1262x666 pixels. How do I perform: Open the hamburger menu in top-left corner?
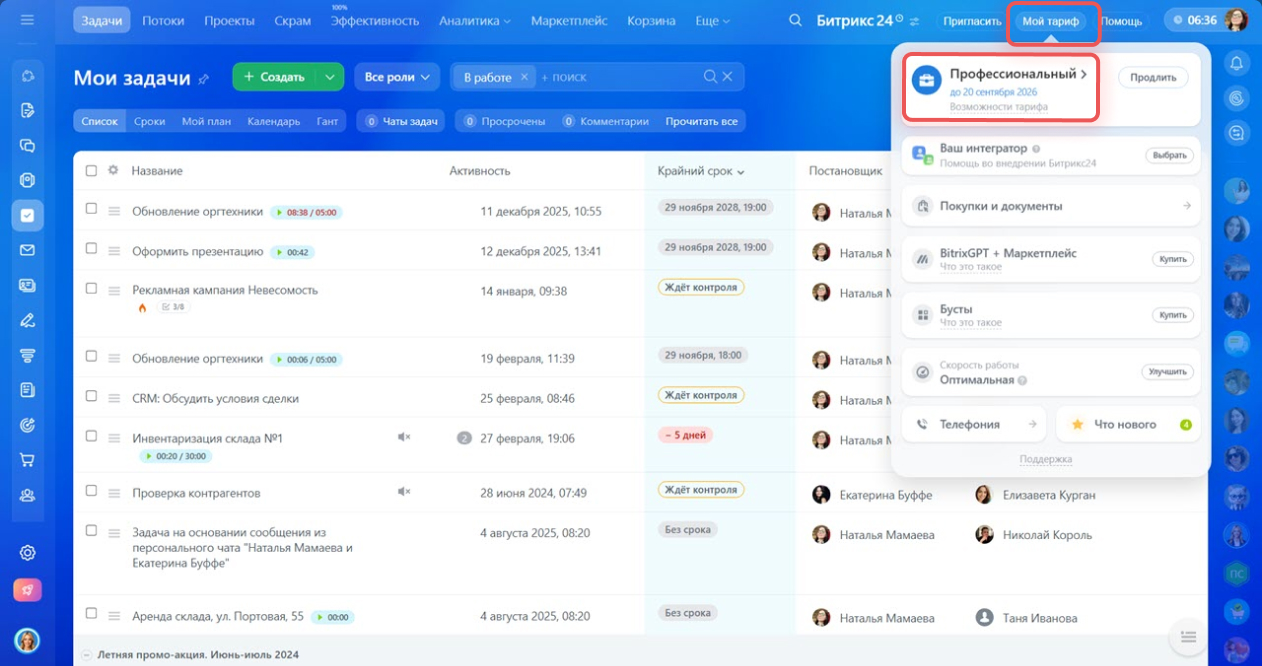[27, 20]
